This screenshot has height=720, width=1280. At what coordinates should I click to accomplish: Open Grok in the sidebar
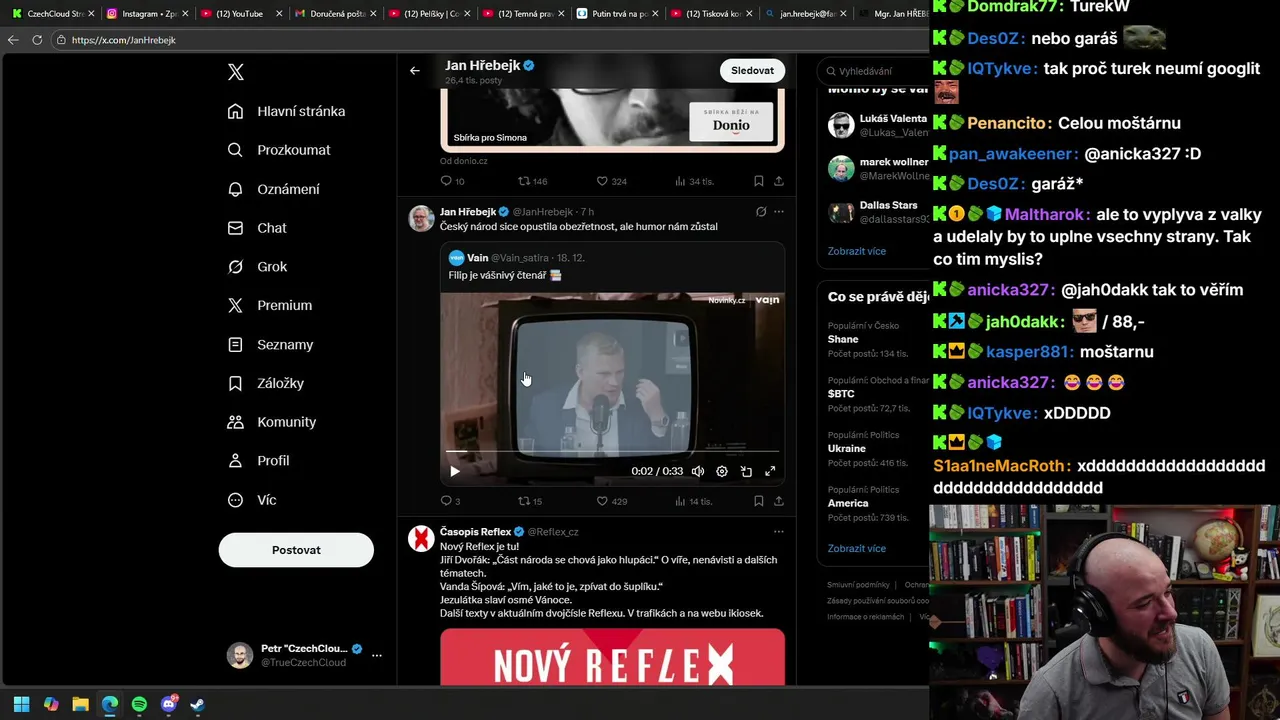[x=257, y=267]
